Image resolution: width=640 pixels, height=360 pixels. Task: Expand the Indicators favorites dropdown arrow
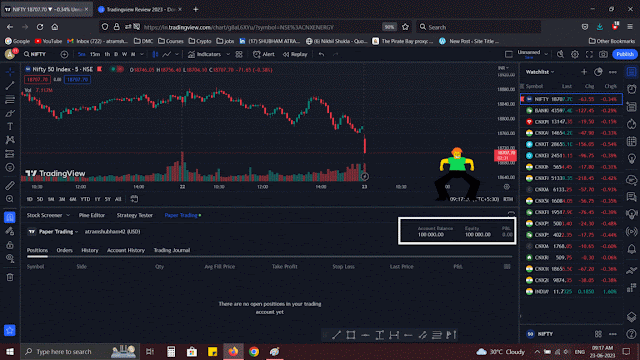point(228,54)
